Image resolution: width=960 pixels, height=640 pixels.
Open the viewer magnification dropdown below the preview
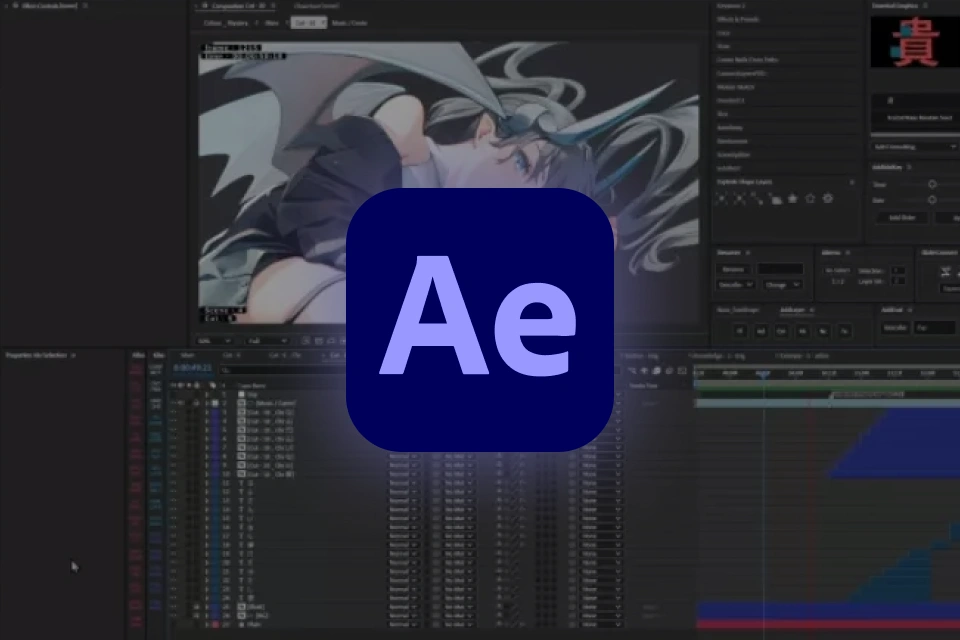[x=214, y=341]
